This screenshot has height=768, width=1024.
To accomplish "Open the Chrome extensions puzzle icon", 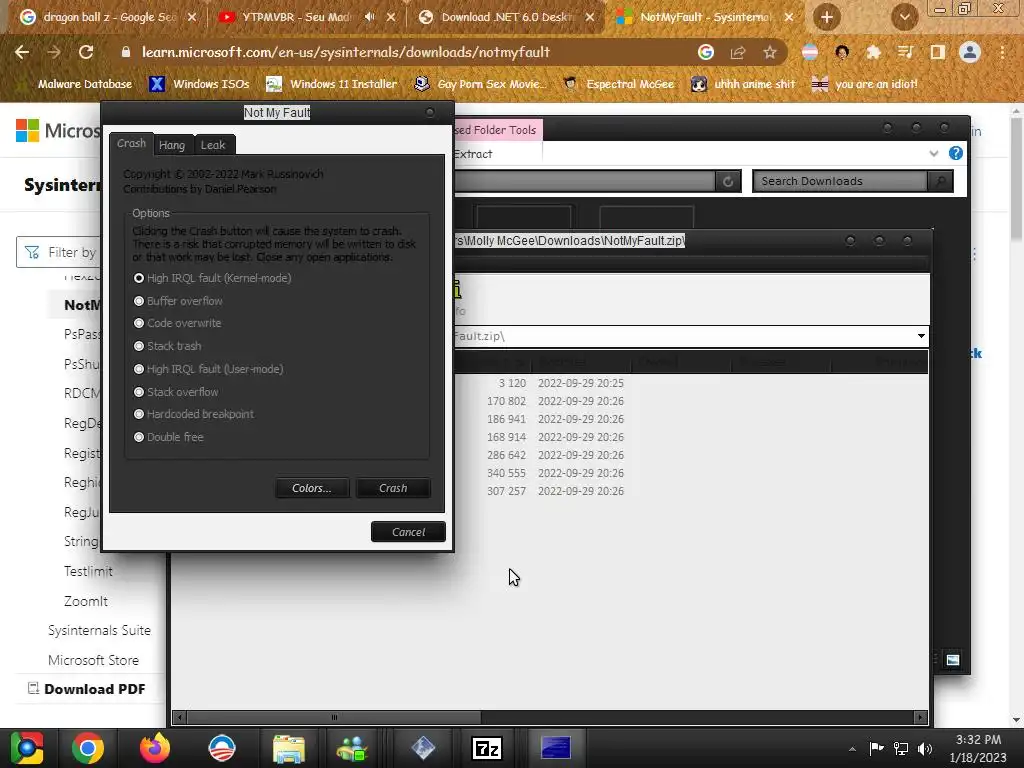I will (873, 52).
